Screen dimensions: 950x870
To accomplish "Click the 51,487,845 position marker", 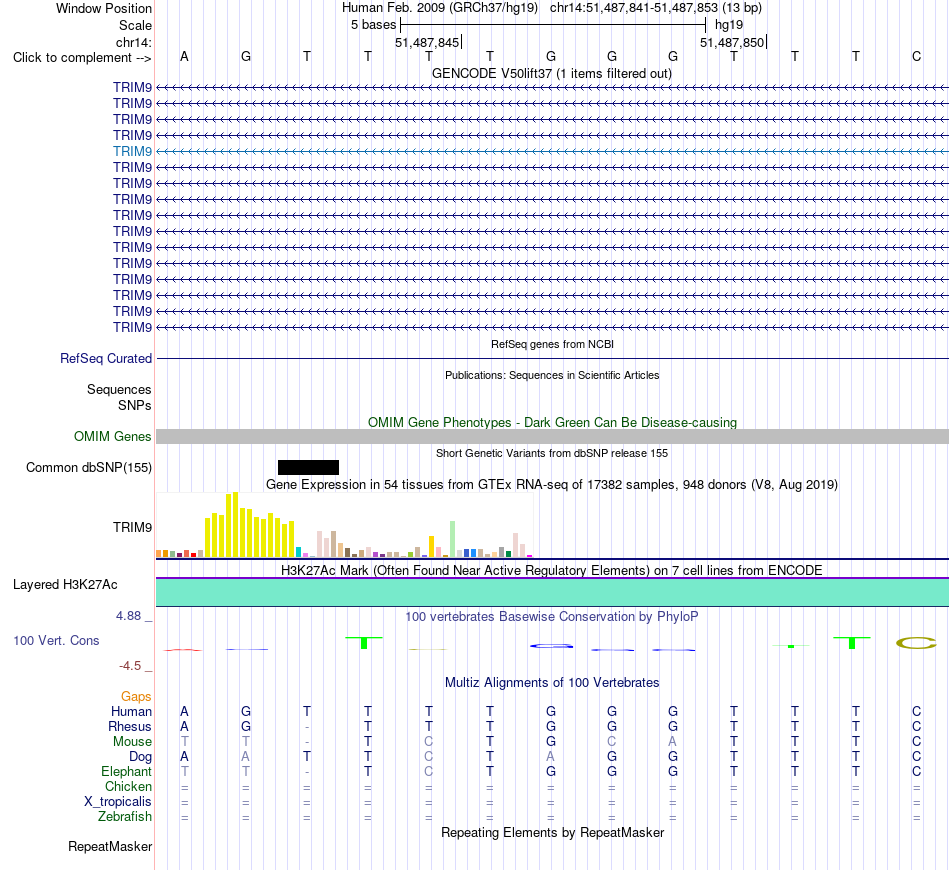I will click(x=427, y=42).
